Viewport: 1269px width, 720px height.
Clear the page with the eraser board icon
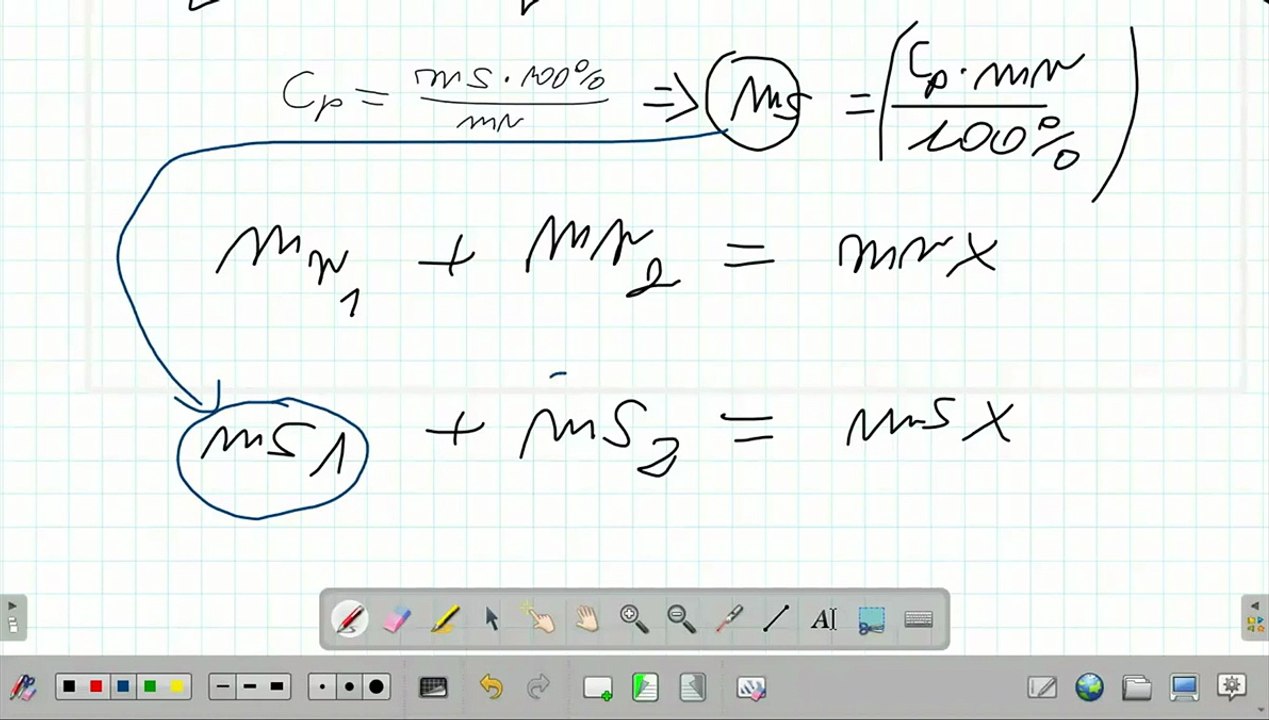pyautogui.click(x=751, y=688)
